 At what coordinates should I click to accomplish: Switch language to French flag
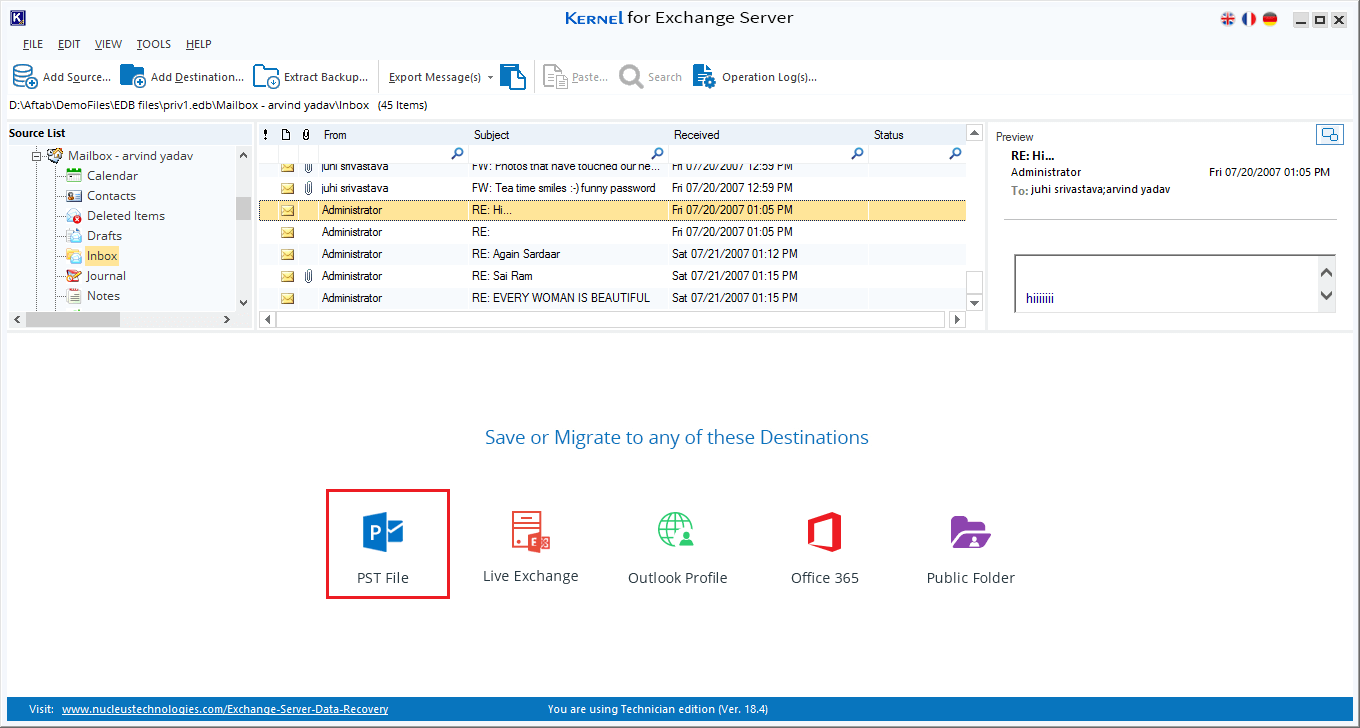(x=1249, y=19)
